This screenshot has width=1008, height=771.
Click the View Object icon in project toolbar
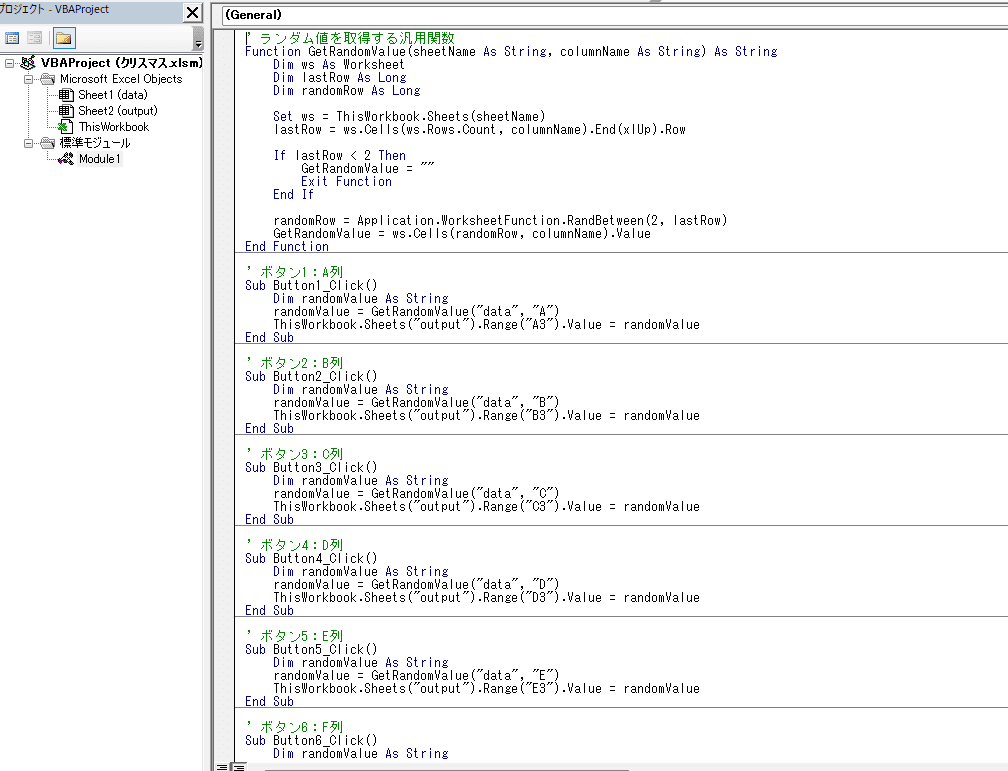click(35, 39)
